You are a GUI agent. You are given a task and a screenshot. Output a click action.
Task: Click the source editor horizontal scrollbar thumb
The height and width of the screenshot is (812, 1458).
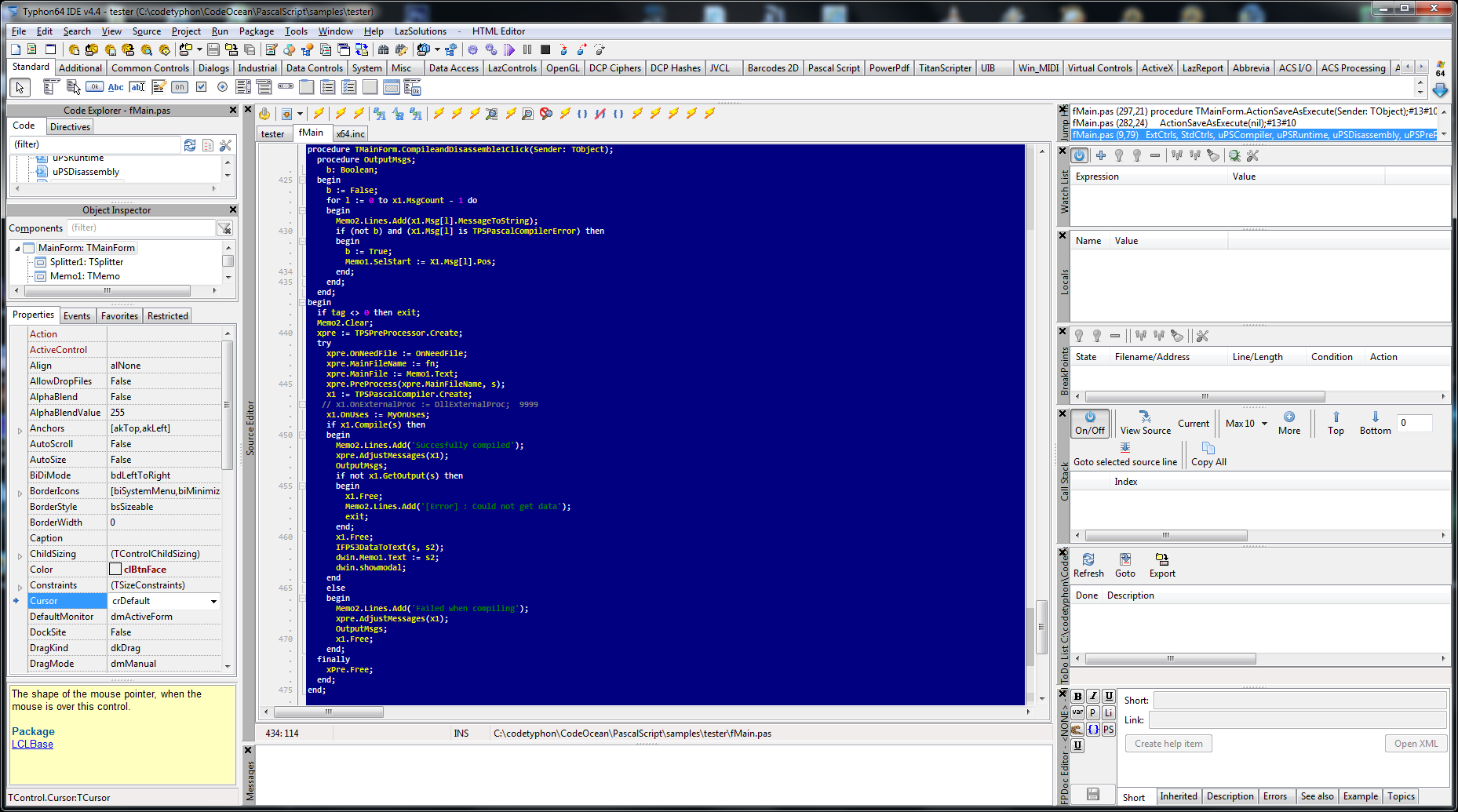[329, 712]
